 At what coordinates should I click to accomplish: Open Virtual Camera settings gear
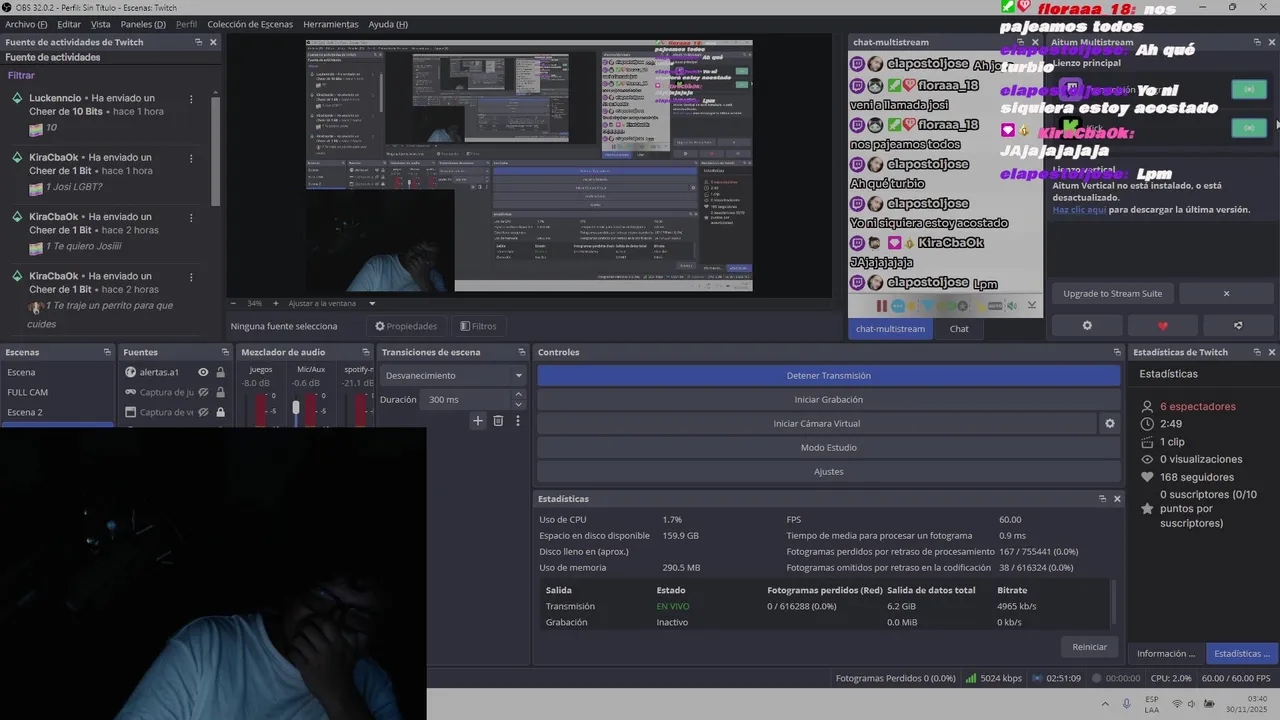(1109, 424)
